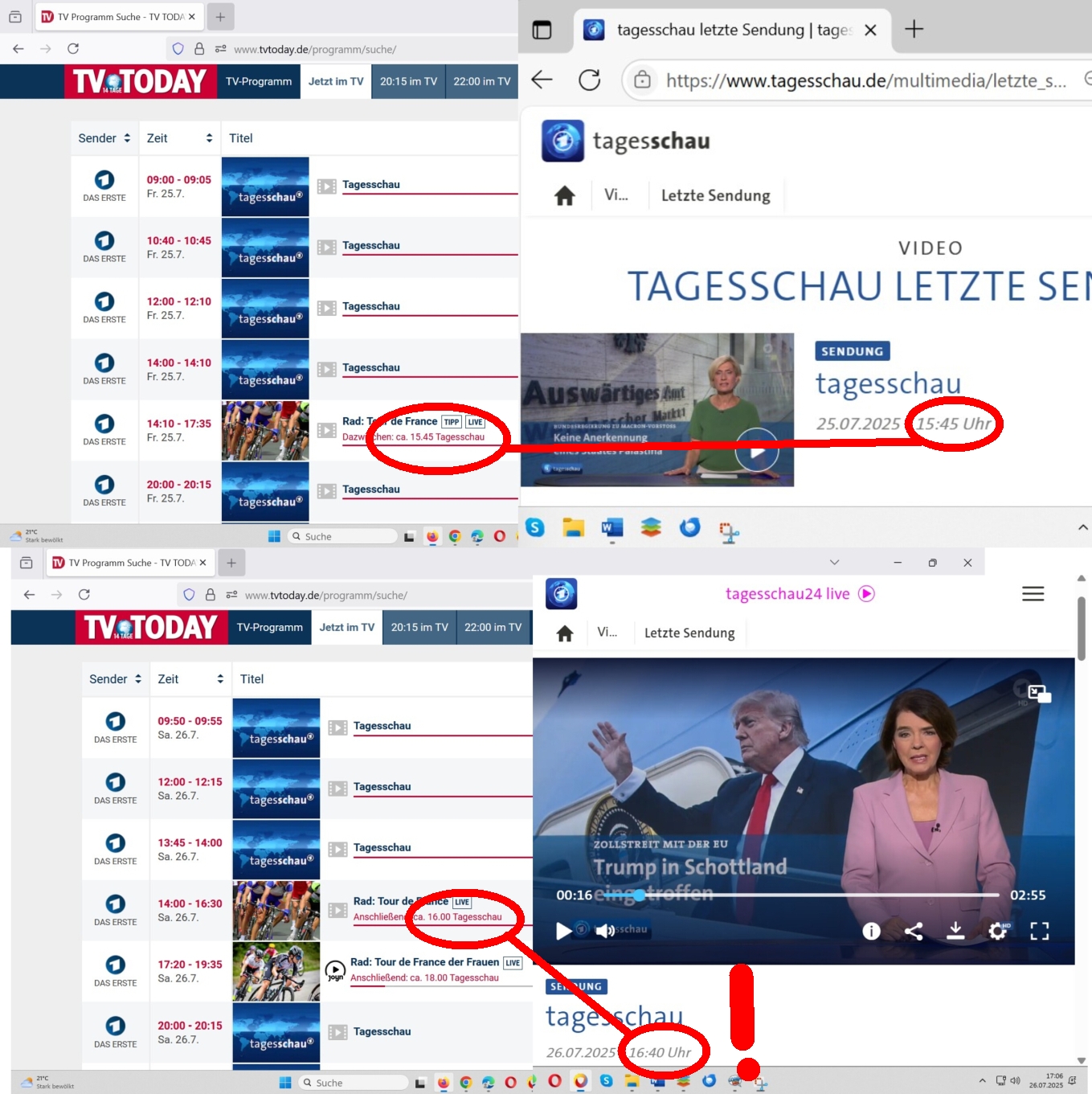This screenshot has width=1092, height=1094.
Task: Play the Trump in Schottland video
Action: point(564,931)
